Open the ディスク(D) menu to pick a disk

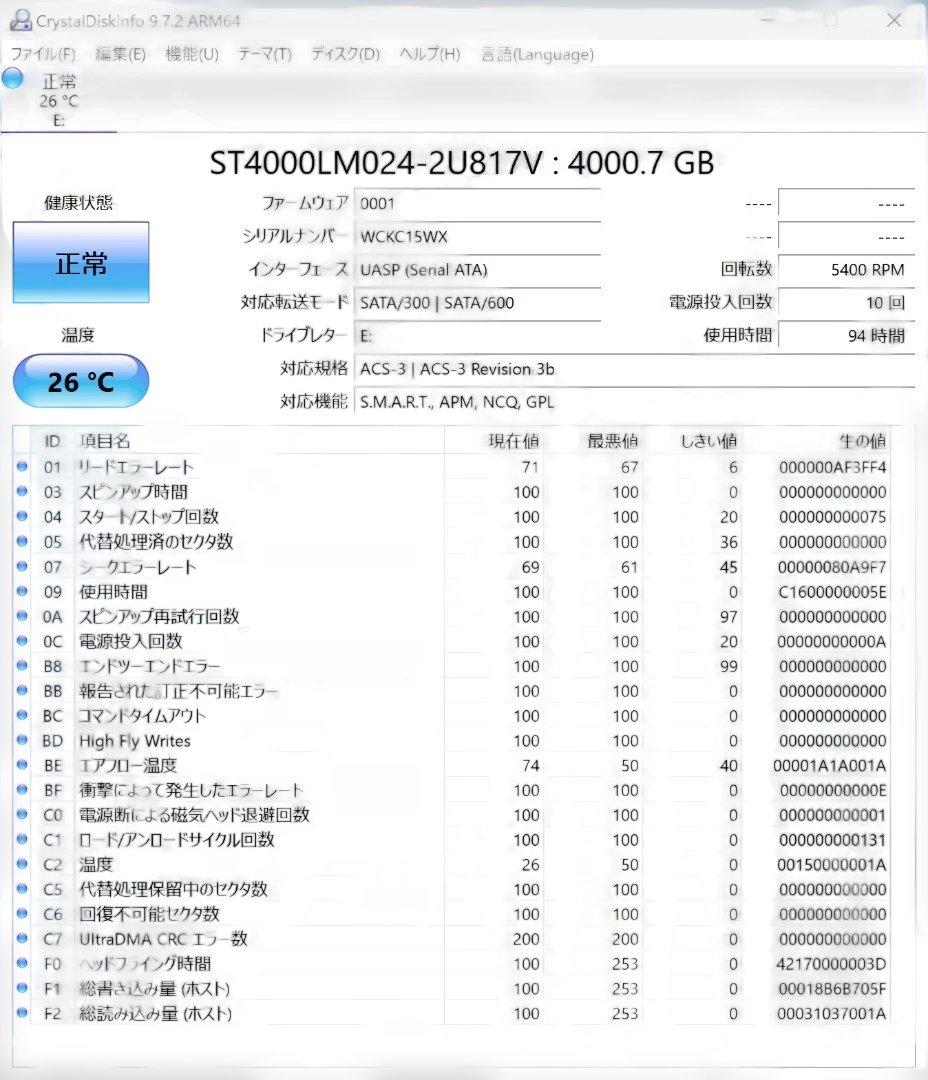point(343,55)
